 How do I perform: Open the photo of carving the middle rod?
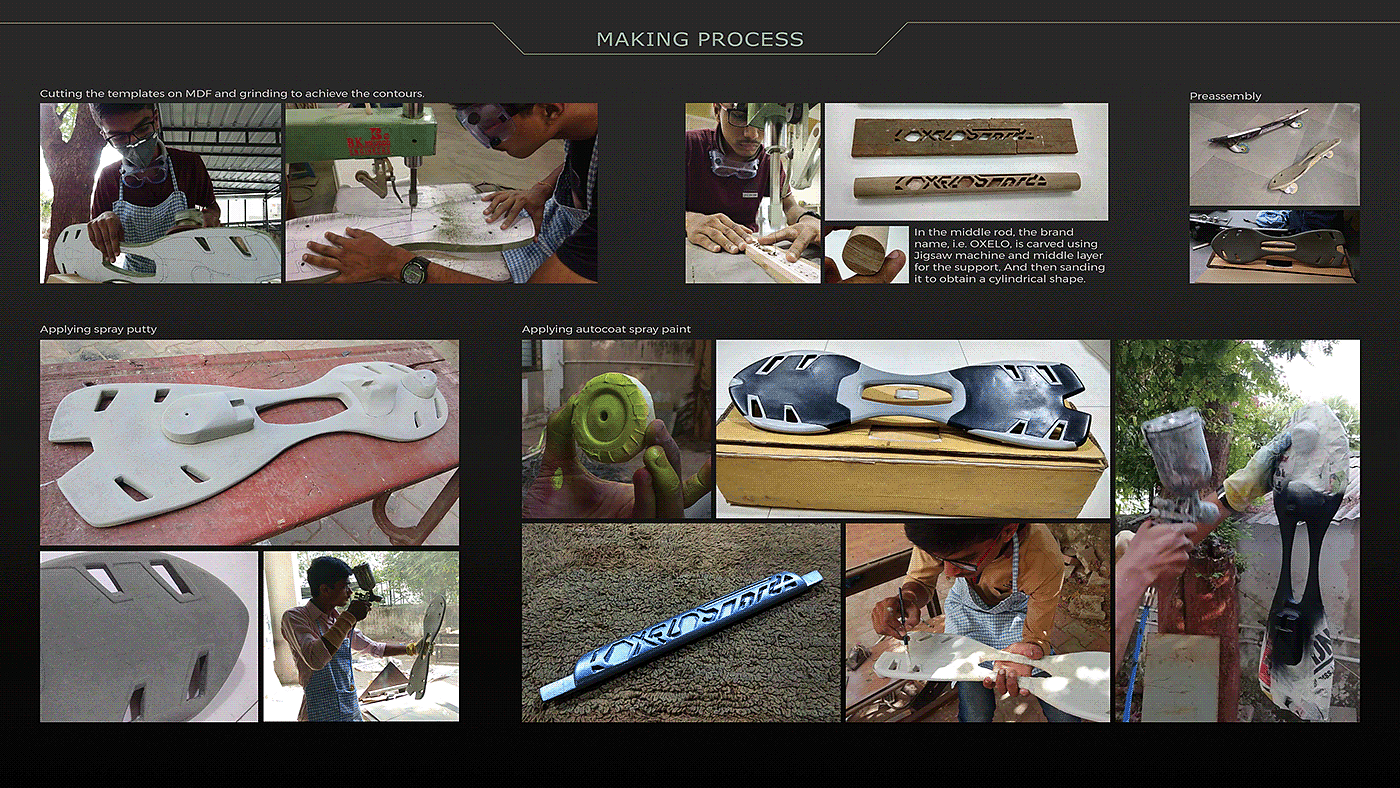pyautogui.click(x=753, y=193)
